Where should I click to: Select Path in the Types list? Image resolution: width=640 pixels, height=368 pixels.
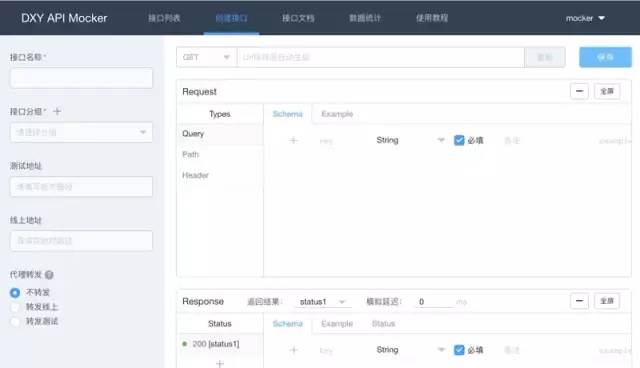[x=220, y=155]
